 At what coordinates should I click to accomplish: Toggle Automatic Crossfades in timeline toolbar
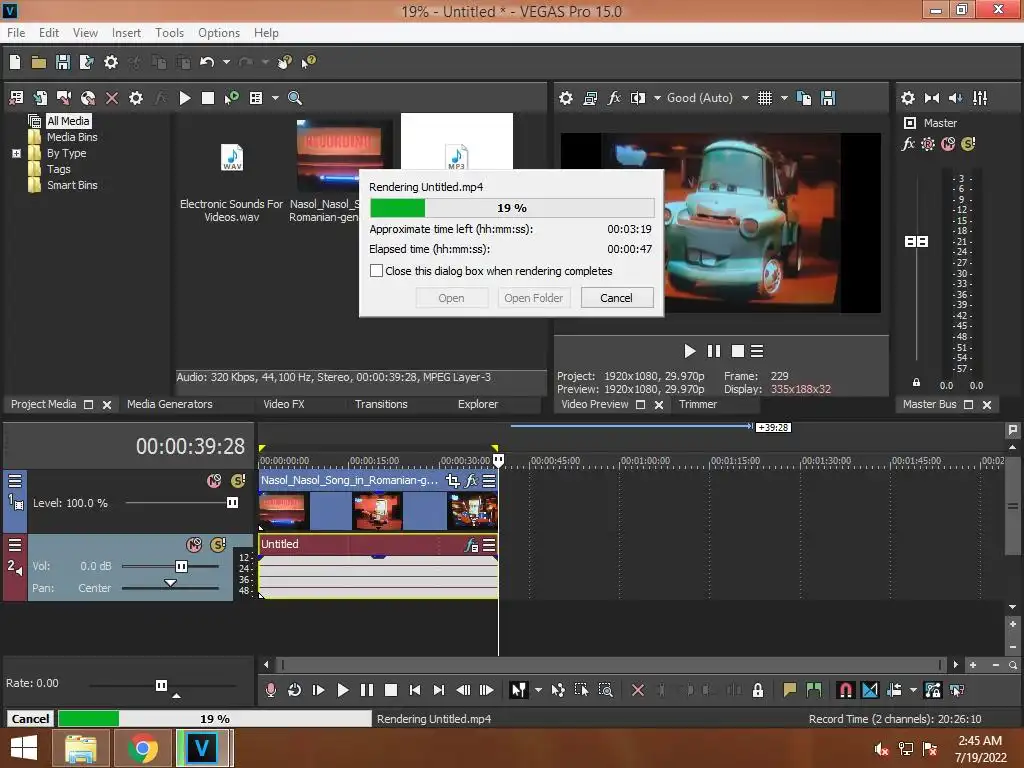[x=870, y=690]
